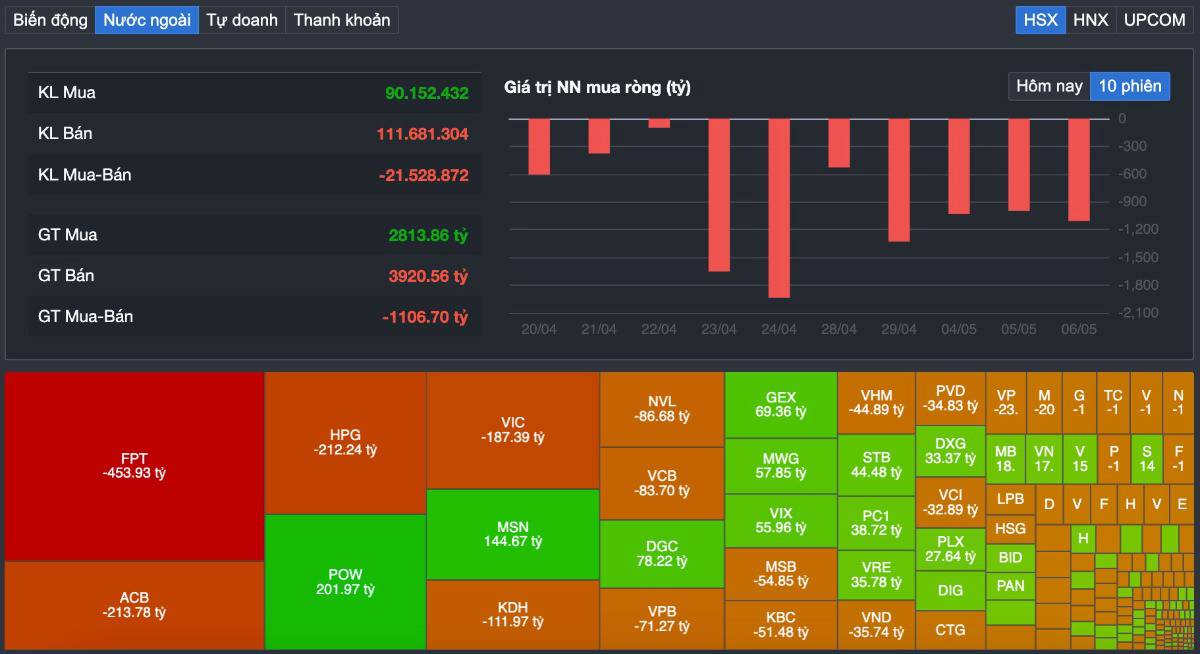Switch to the HNX exchange
Screen dimensions: 1200x654
1091,20
